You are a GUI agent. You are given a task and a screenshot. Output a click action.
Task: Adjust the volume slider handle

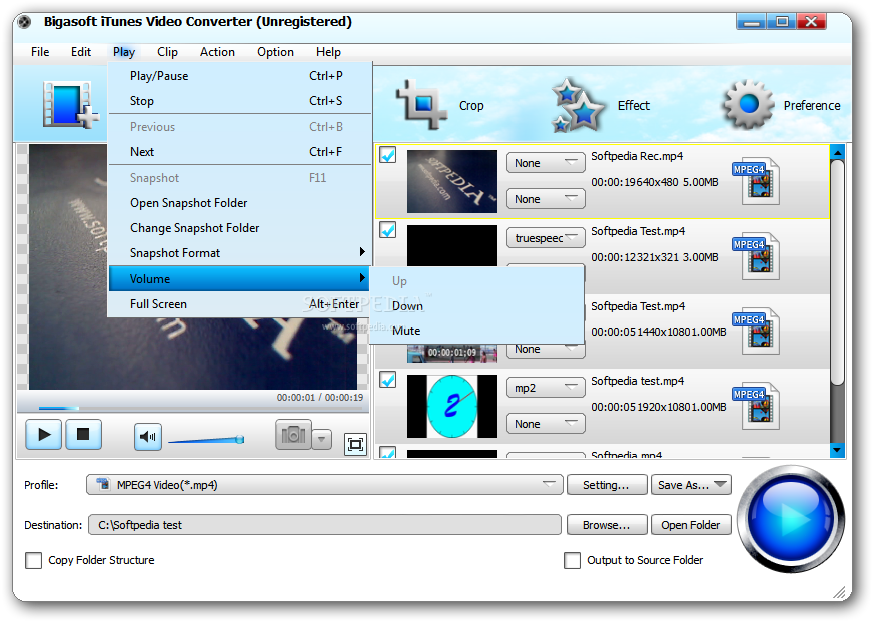[x=239, y=439]
